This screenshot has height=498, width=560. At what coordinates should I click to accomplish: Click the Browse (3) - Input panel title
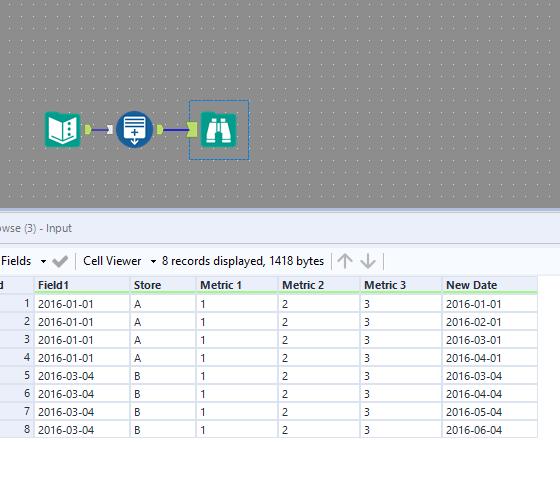pyautogui.click(x=36, y=228)
